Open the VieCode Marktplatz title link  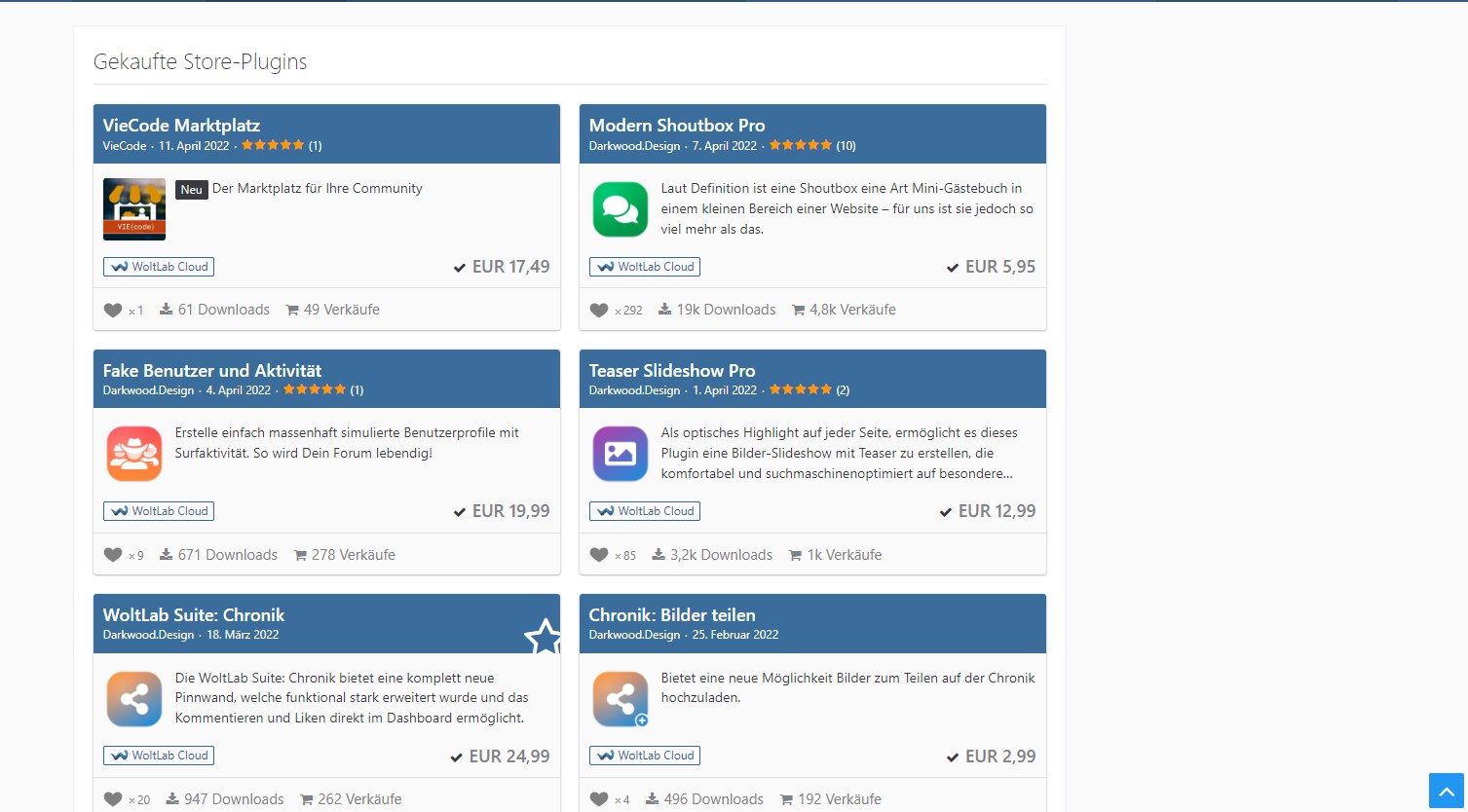(x=181, y=126)
